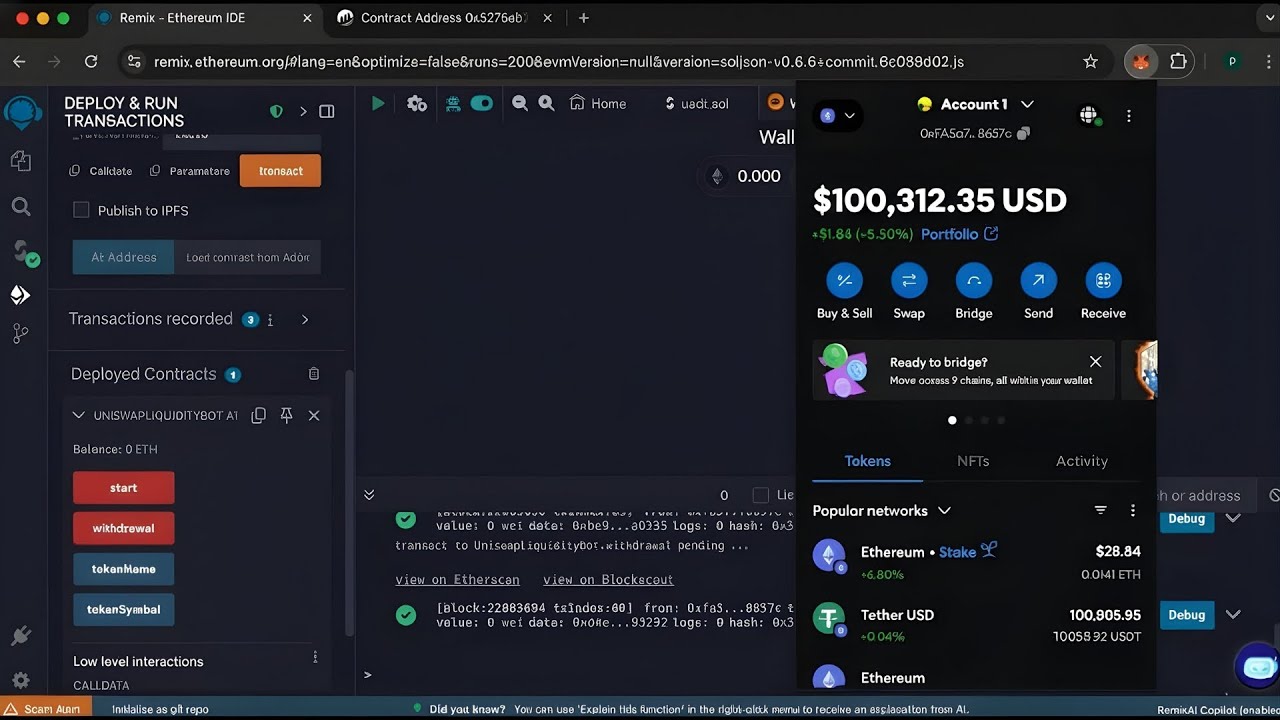Click the red start function button
The height and width of the screenshot is (720, 1280).
coord(124,488)
